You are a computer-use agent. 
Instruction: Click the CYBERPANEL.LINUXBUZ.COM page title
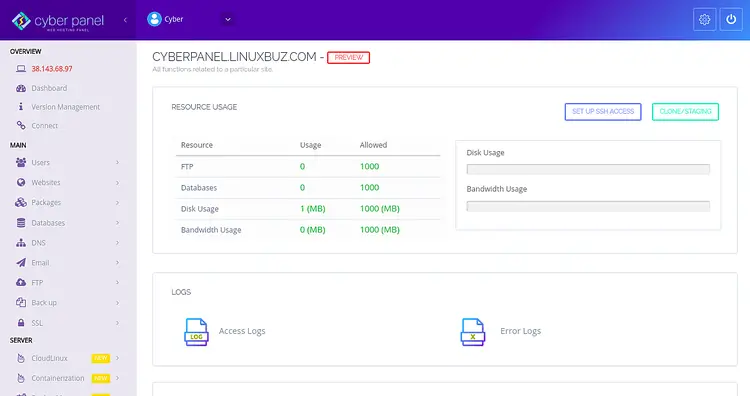(234, 57)
